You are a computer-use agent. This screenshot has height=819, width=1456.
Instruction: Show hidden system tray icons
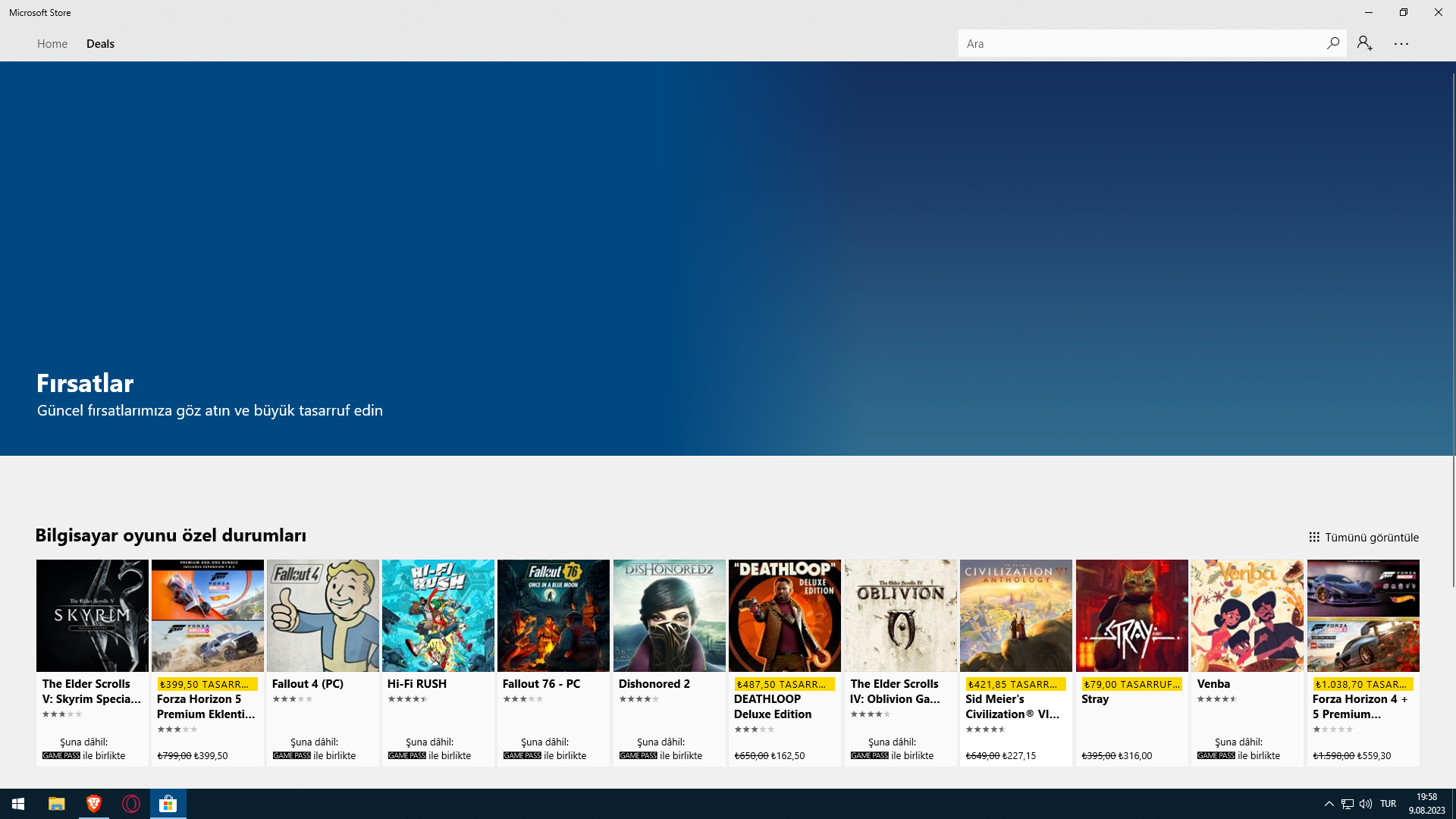(1329, 804)
